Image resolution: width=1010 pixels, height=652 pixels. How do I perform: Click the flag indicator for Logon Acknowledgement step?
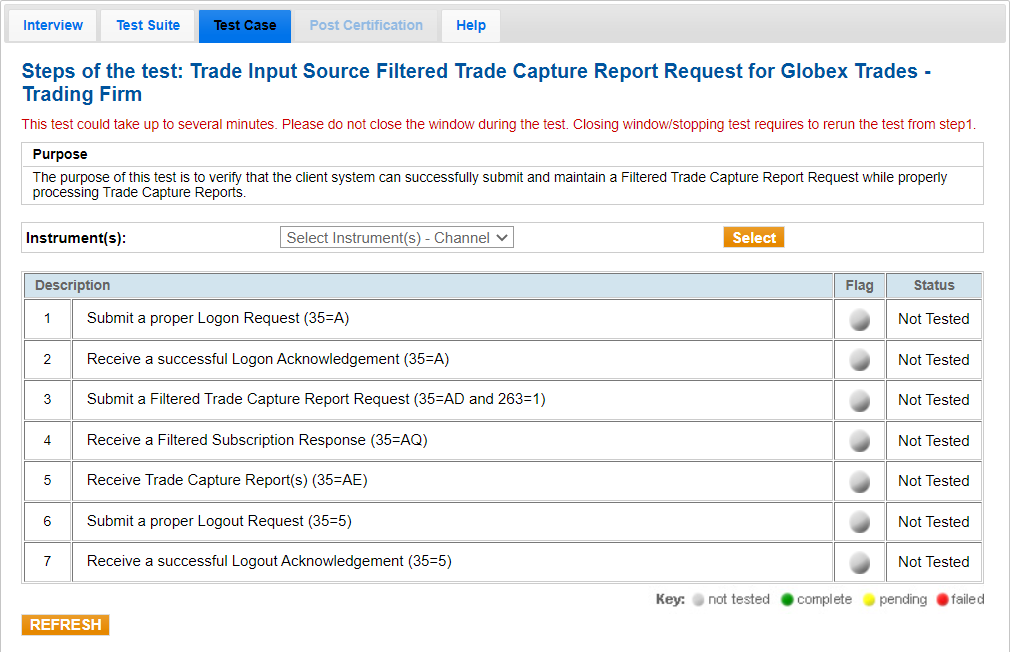(x=859, y=359)
